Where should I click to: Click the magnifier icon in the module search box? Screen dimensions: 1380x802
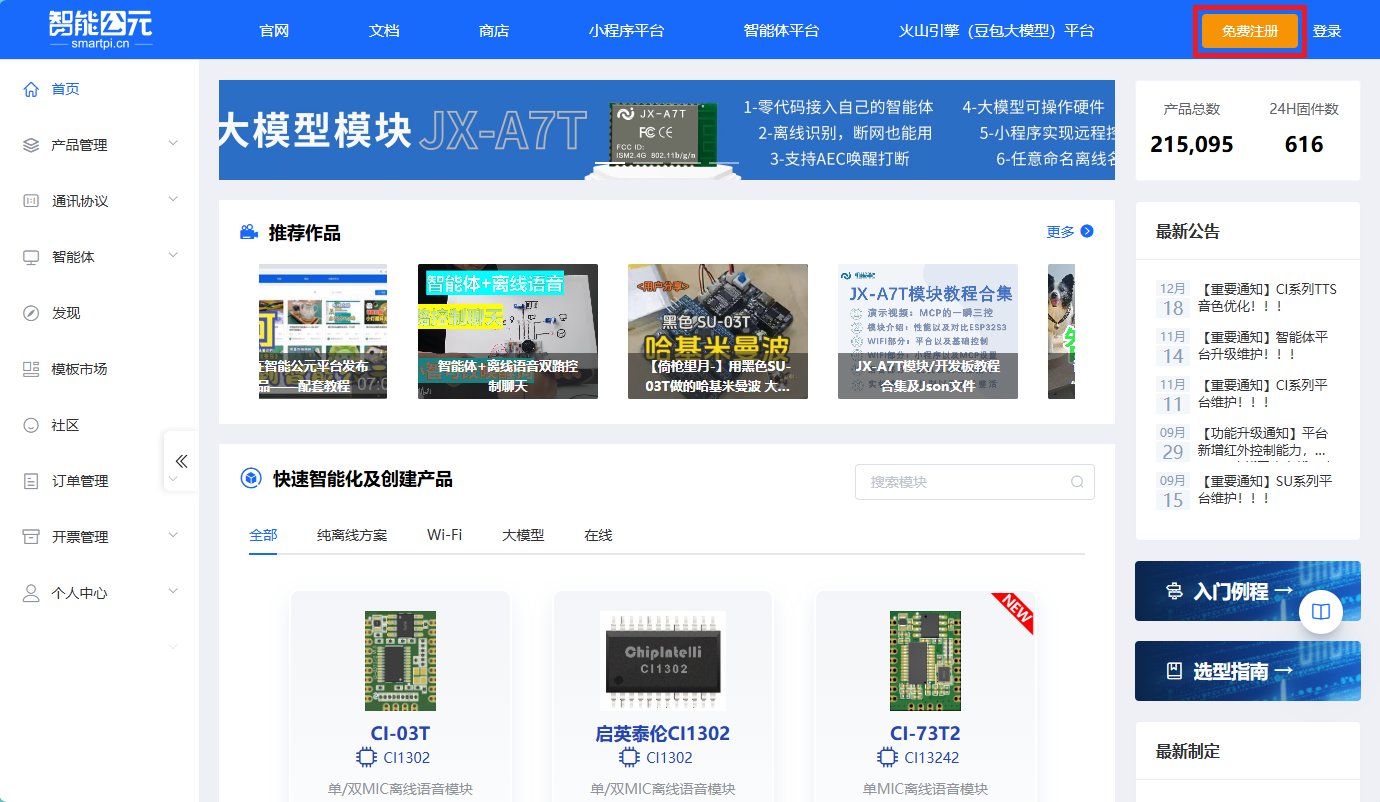click(x=1077, y=482)
